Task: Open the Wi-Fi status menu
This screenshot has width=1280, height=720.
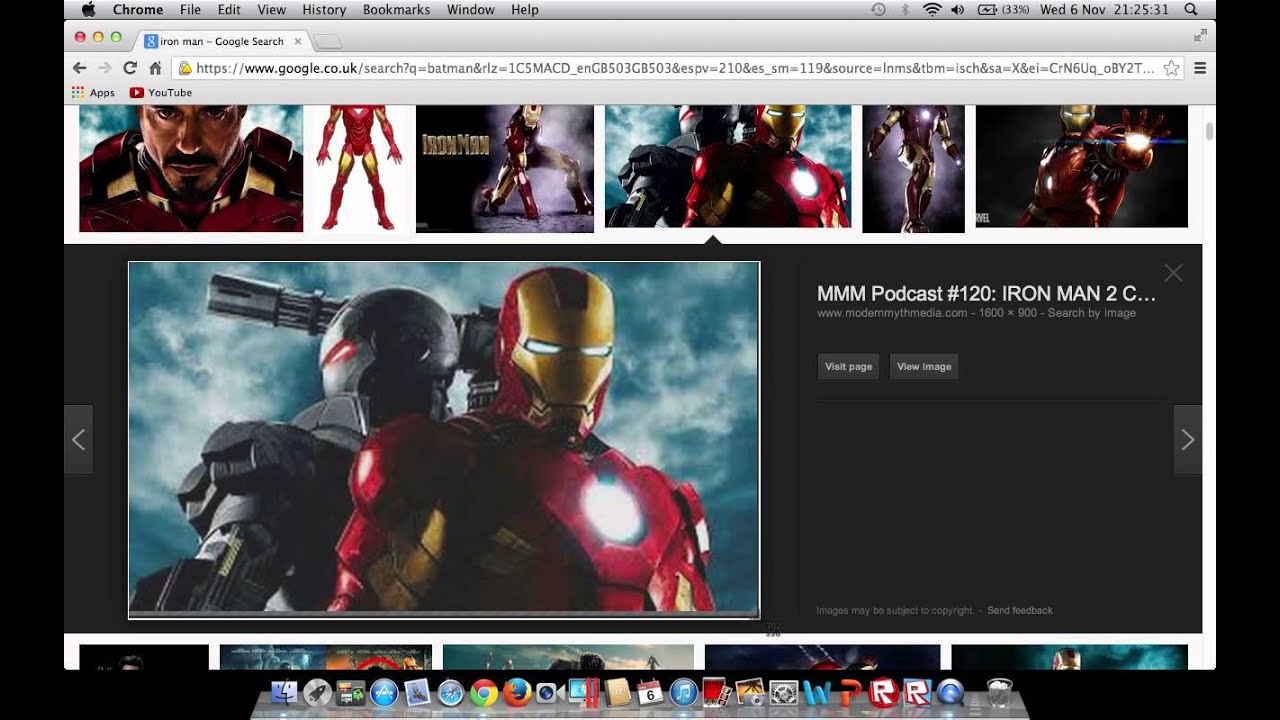Action: click(932, 9)
